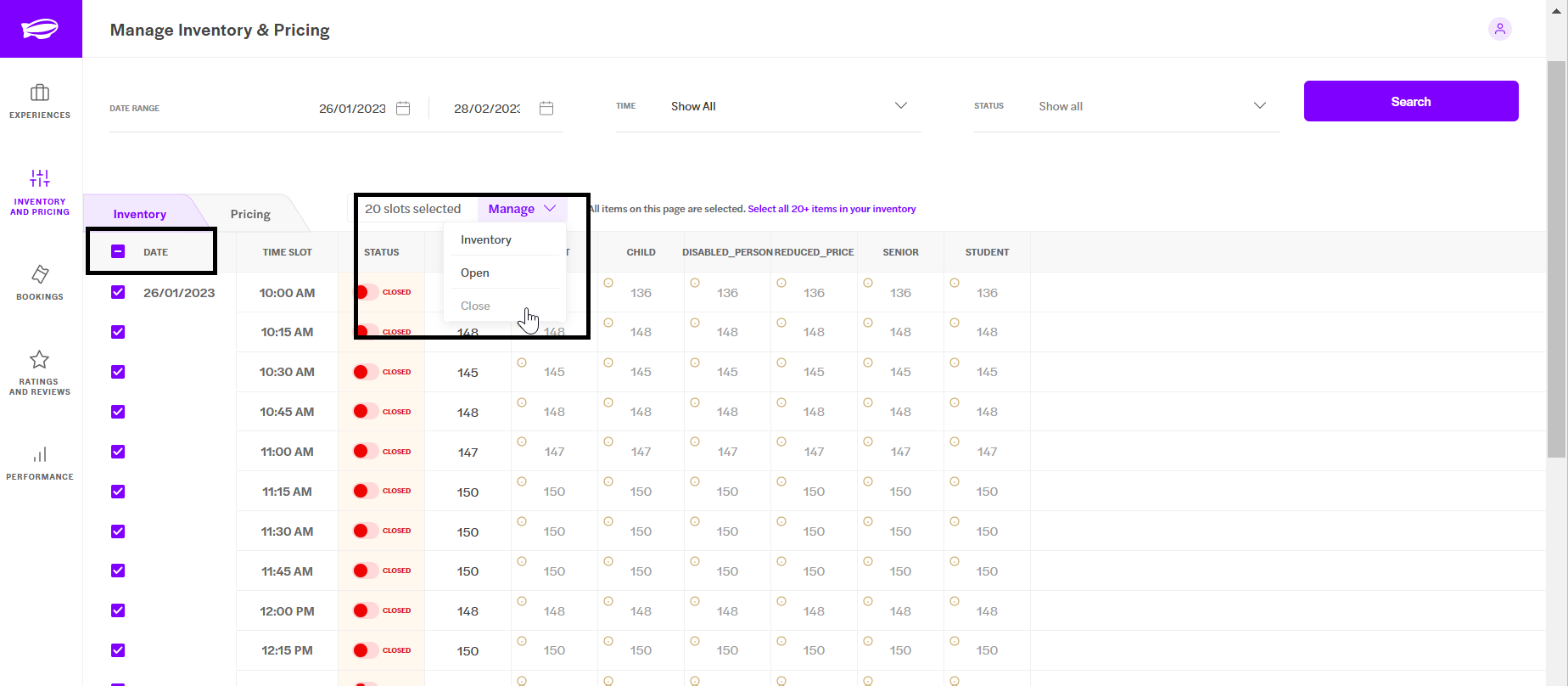The height and width of the screenshot is (686, 1568).
Task: Uncheck the 11:45 AM slot checkbox
Action: pyautogui.click(x=118, y=571)
